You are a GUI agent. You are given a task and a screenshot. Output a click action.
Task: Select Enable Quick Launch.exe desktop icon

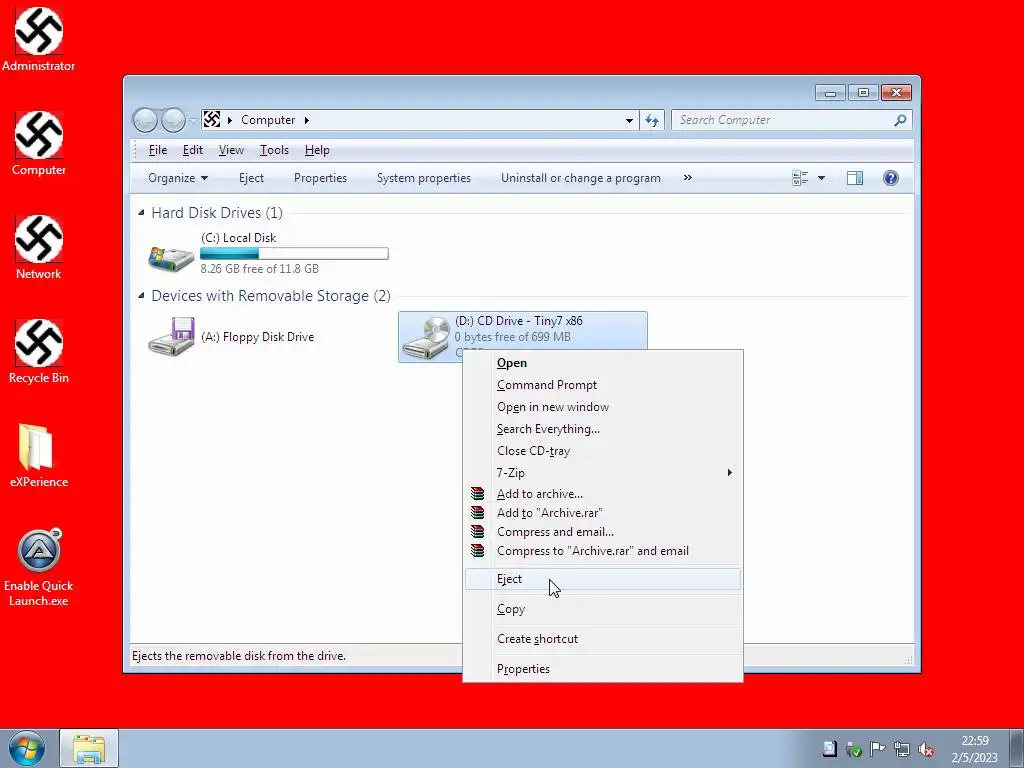[39, 567]
